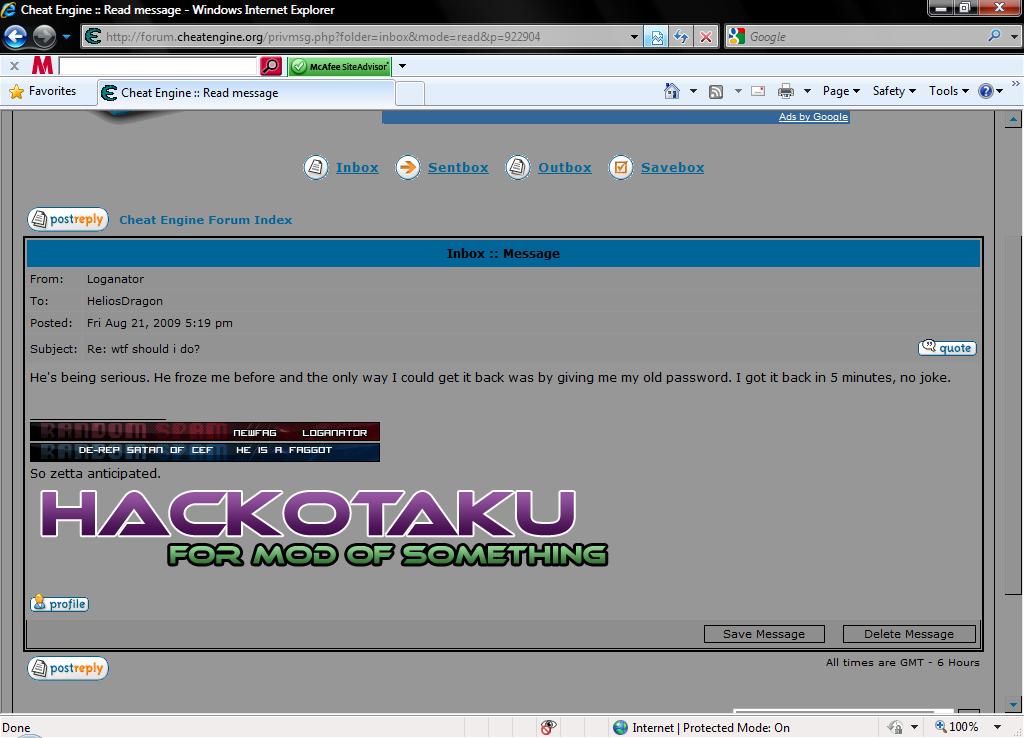Image resolution: width=1024 pixels, height=738 pixels.
Task: Click the browser Back arrow button
Action: click(x=15, y=37)
